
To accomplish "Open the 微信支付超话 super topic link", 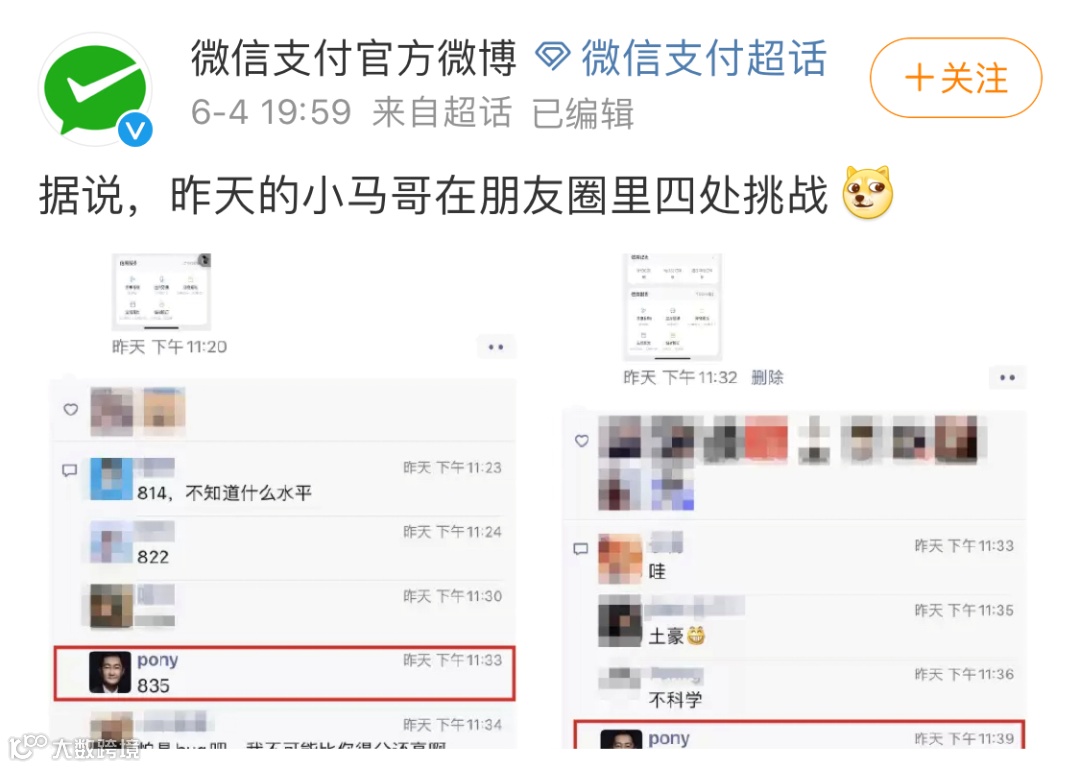I will pos(704,58).
